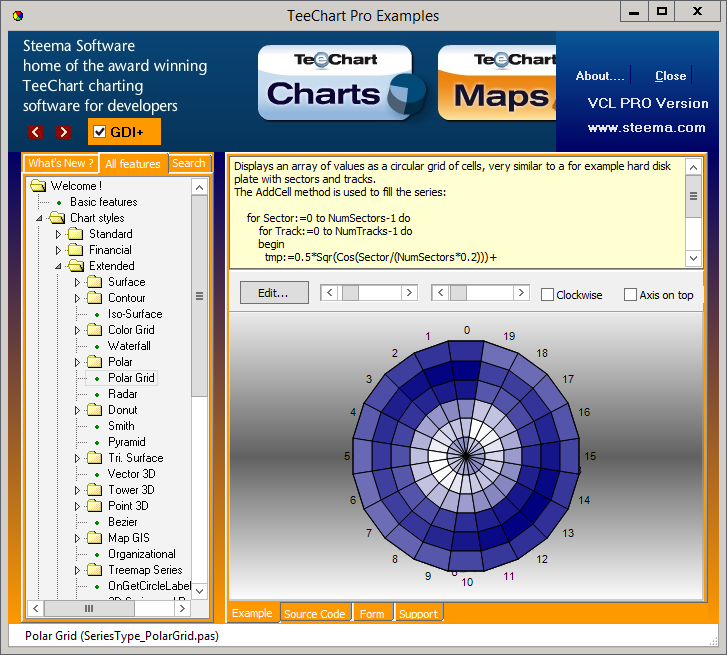The width and height of the screenshot is (727, 655).
Task: Open the Search tab
Action: 189,163
